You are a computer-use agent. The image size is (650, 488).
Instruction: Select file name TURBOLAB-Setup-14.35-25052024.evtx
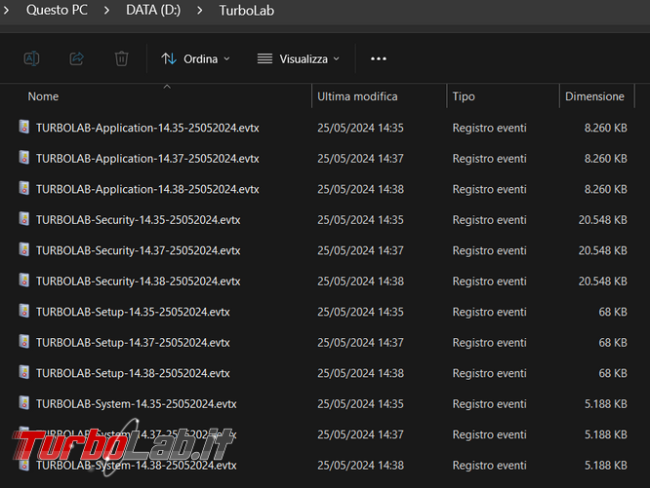(x=133, y=312)
